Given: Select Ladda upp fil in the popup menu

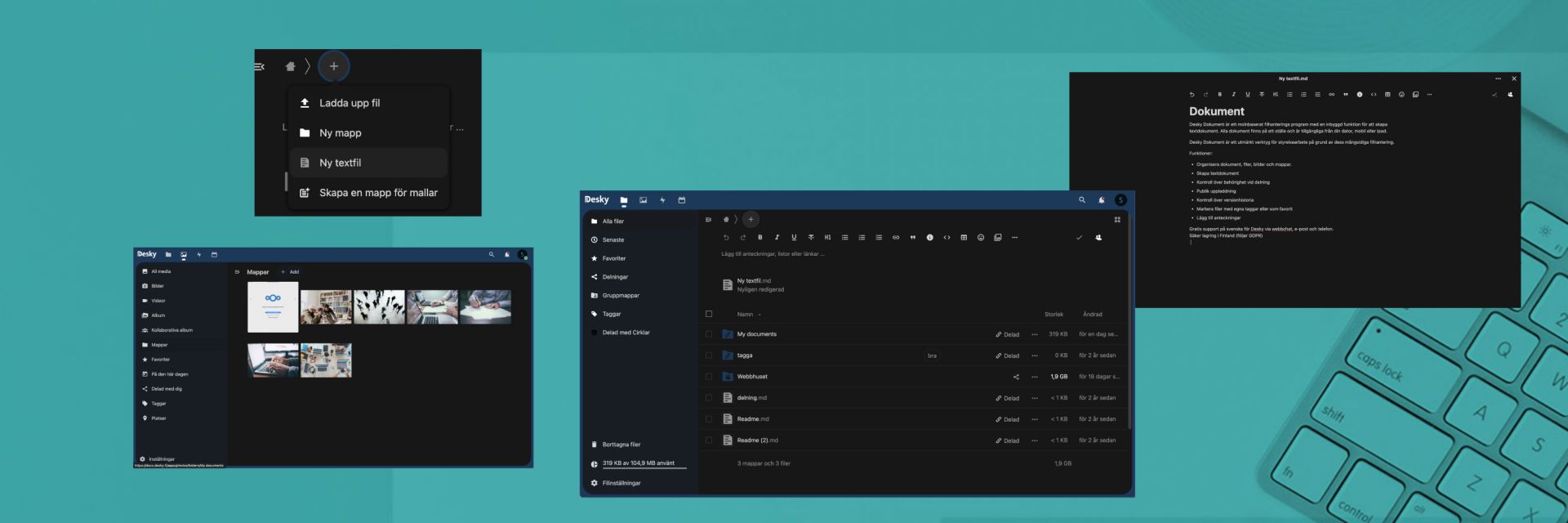Looking at the screenshot, I should 350,103.
